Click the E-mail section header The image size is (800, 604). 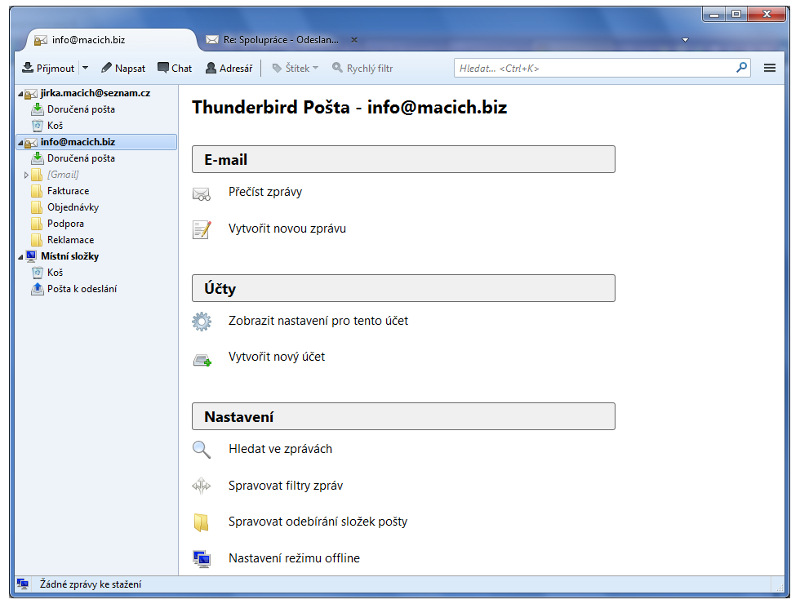404,159
